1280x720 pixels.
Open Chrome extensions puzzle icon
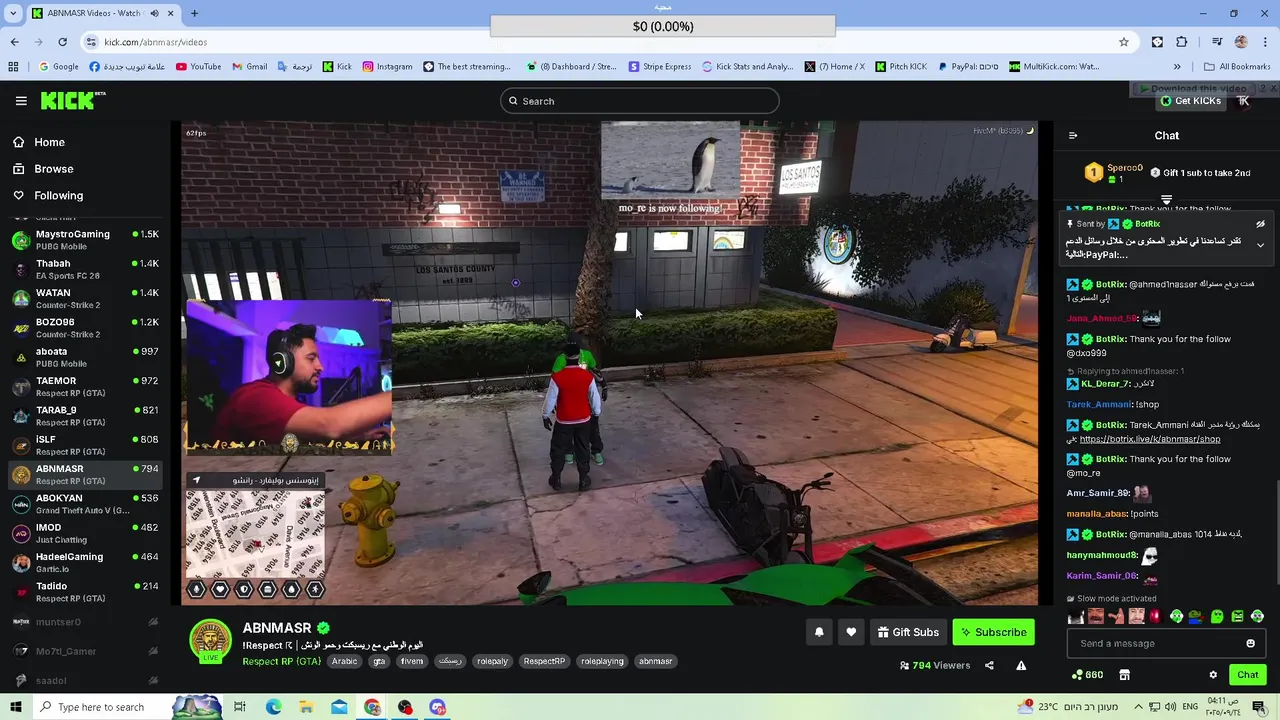pyautogui.click(x=1182, y=42)
